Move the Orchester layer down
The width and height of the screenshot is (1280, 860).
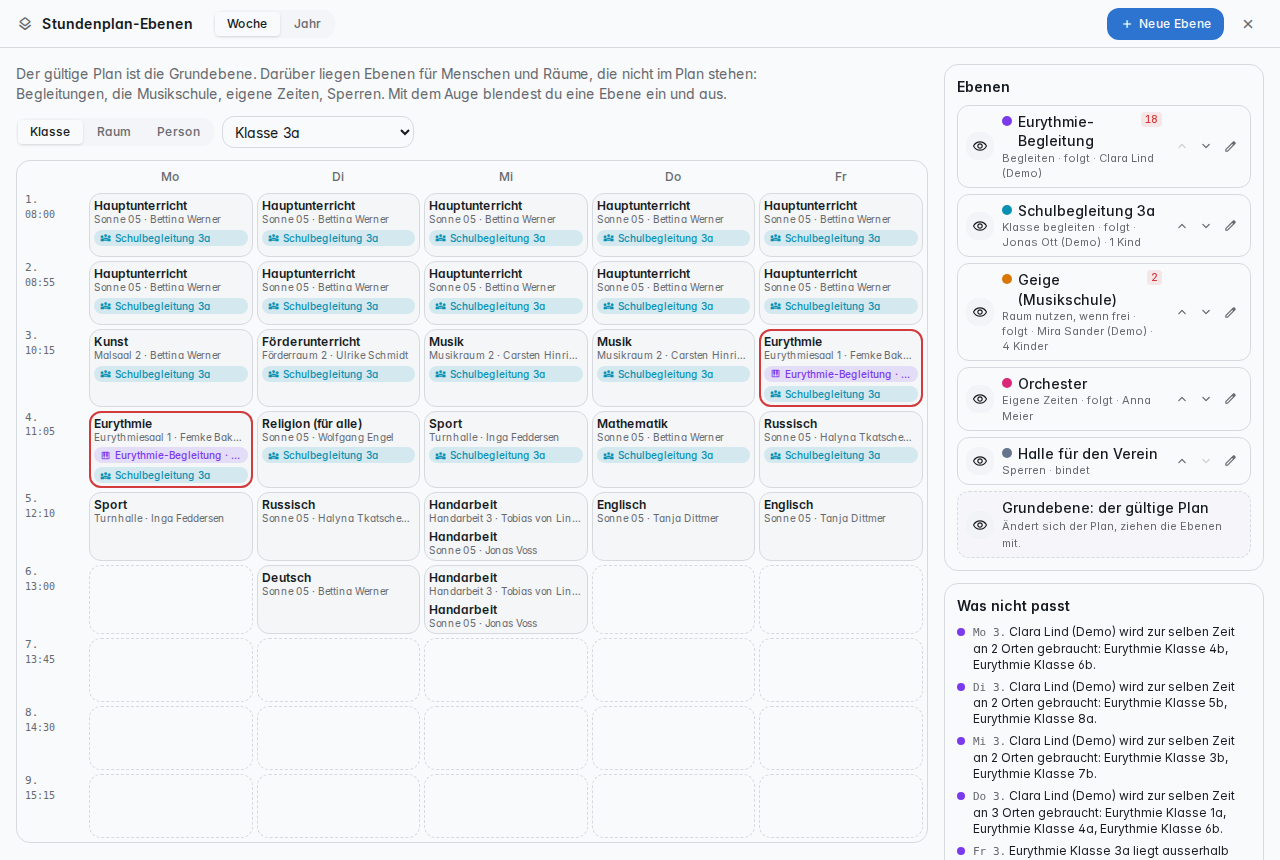[x=1206, y=399]
